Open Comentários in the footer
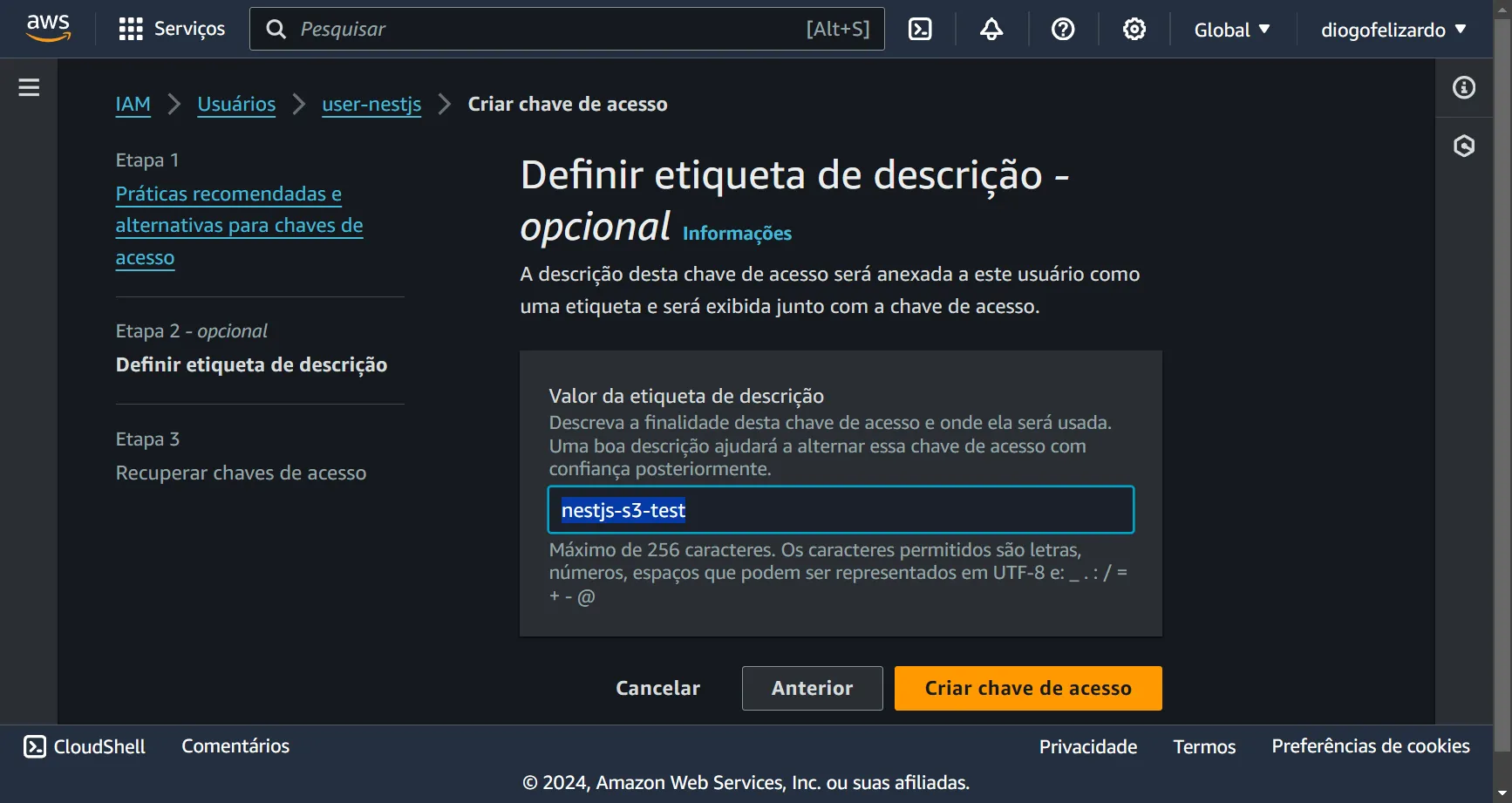Viewport: 1512px width, 803px height. click(x=235, y=746)
